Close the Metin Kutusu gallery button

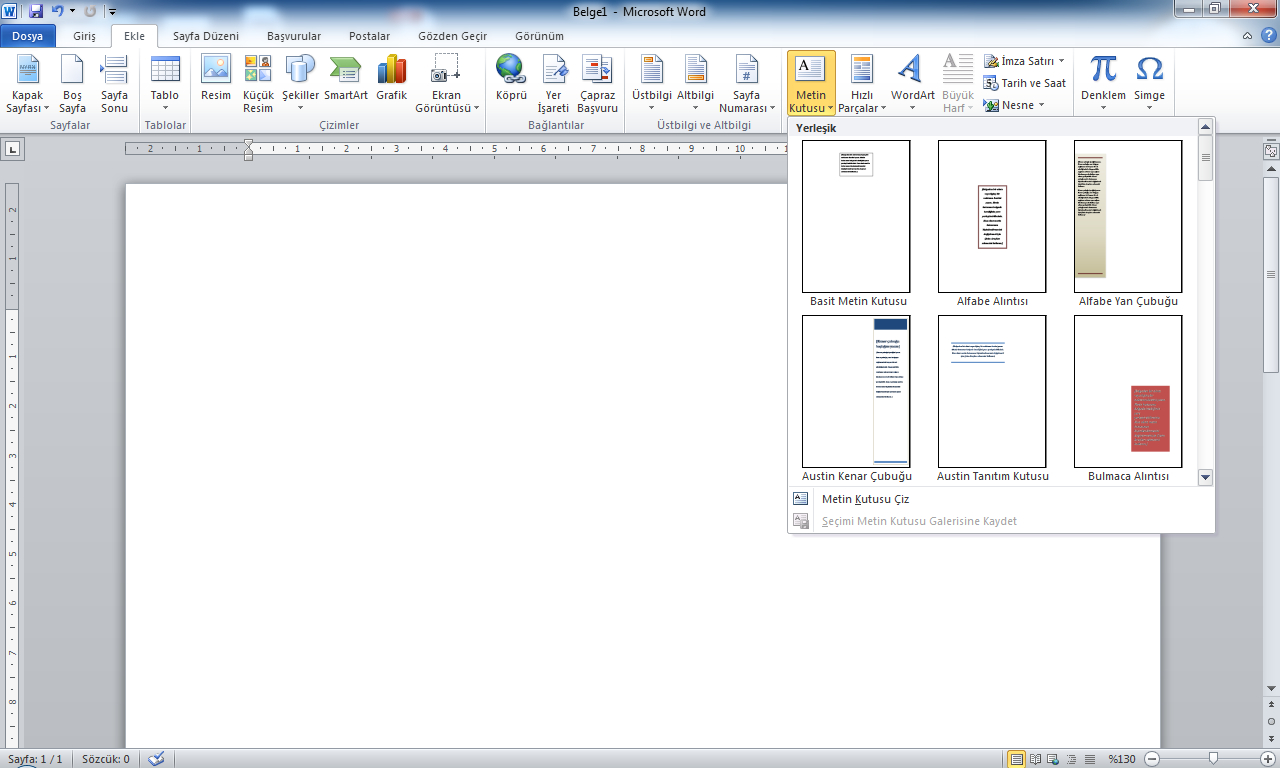[811, 84]
